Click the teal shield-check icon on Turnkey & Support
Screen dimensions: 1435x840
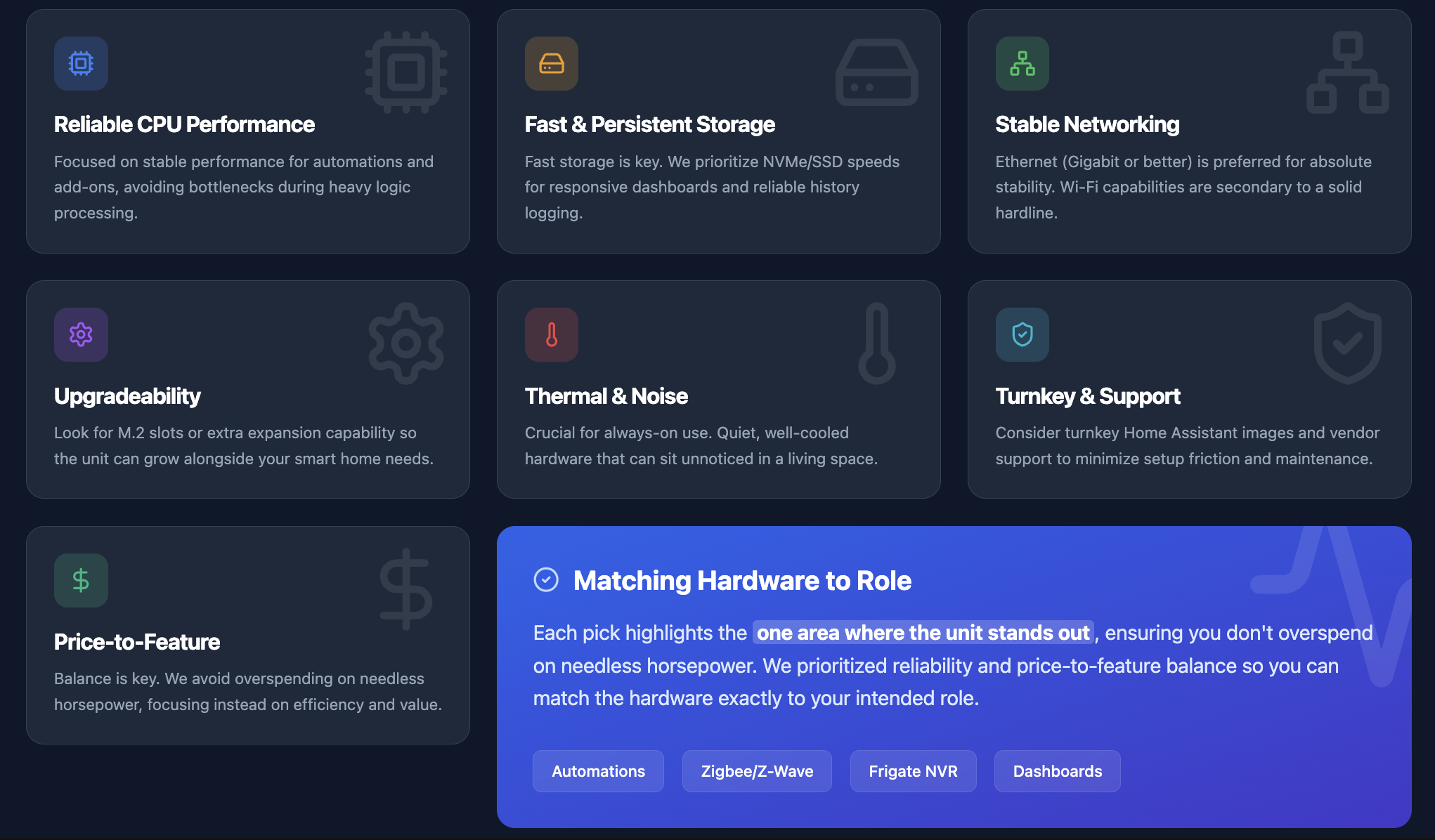pos(1022,335)
